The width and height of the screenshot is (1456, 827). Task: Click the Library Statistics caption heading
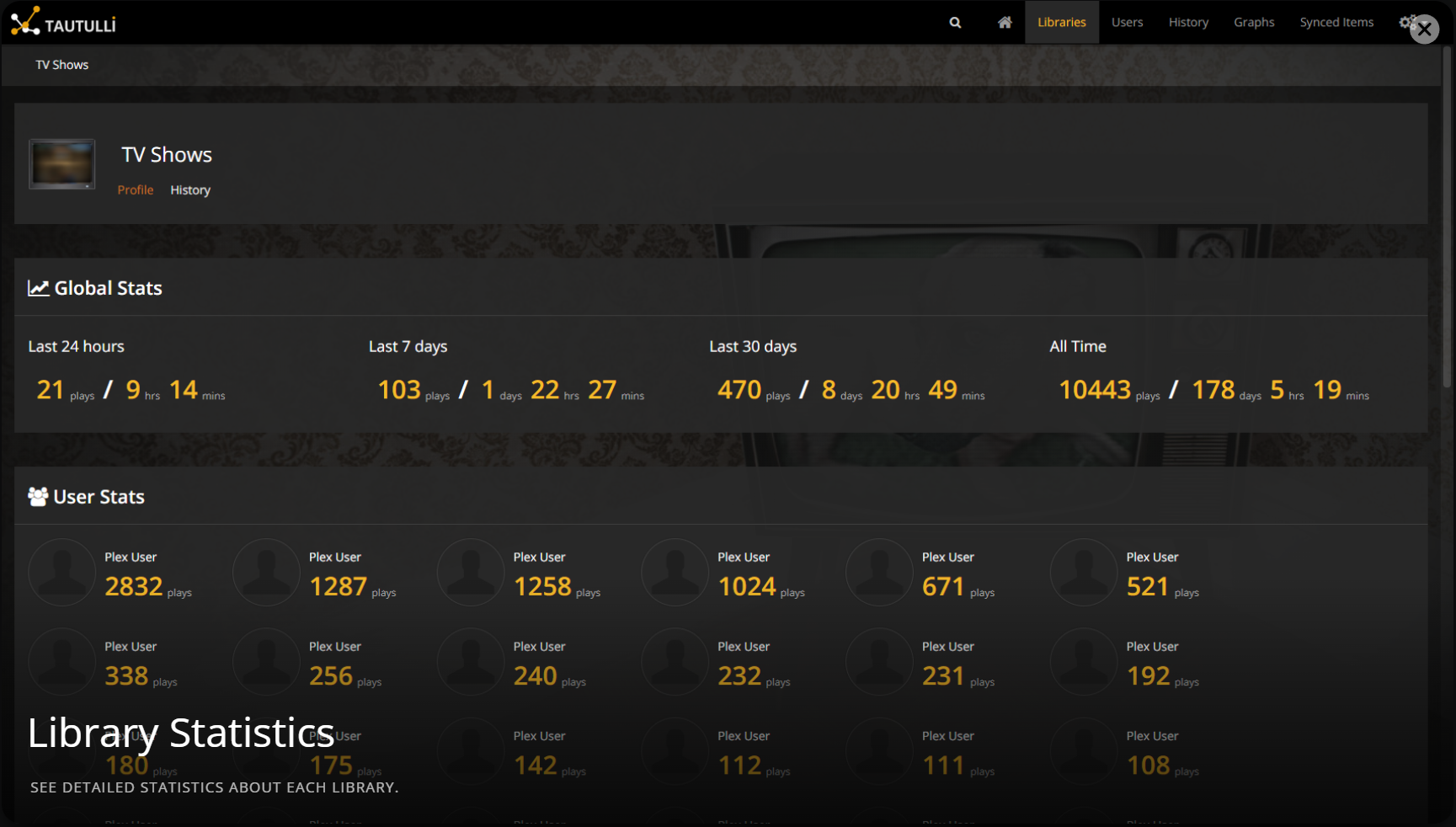pyautogui.click(x=181, y=733)
